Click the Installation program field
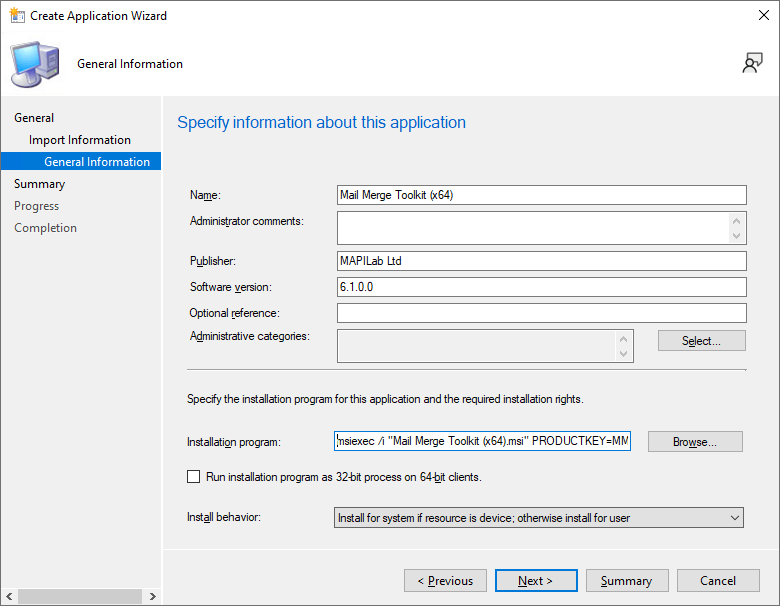Image resolution: width=780 pixels, height=606 pixels. tap(483, 441)
